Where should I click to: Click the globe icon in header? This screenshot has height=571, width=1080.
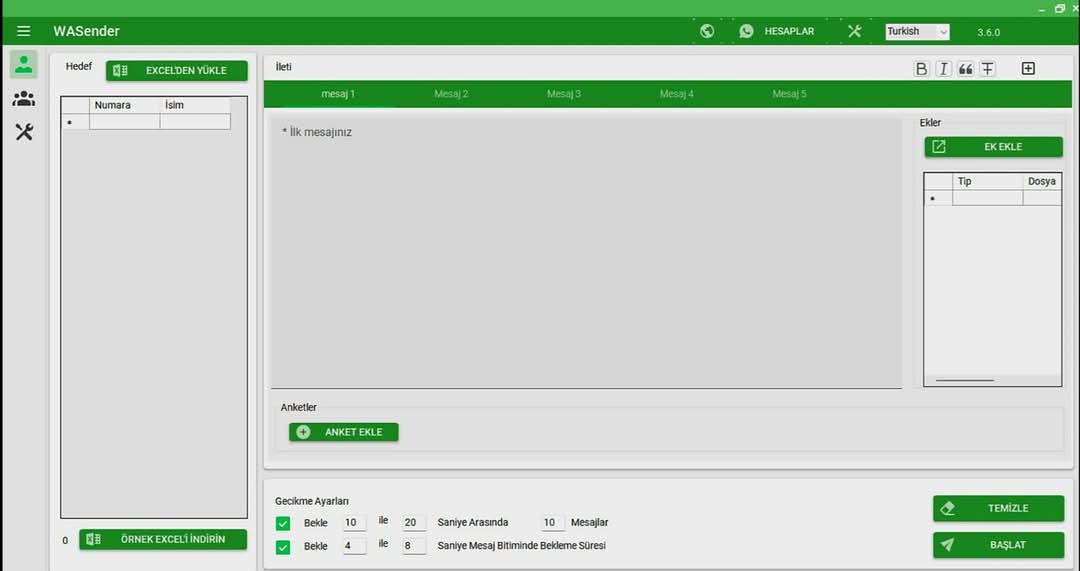[x=707, y=31]
